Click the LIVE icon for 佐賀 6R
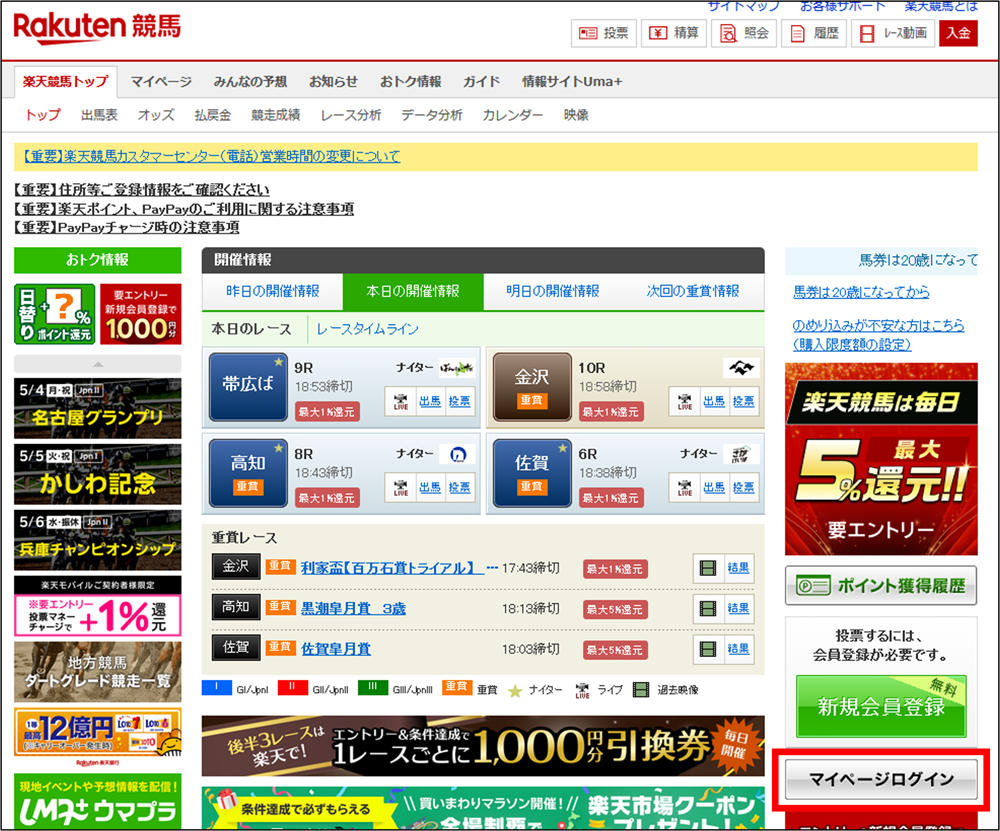Viewport: 1000px width, 831px height. [x=685, y=488]
